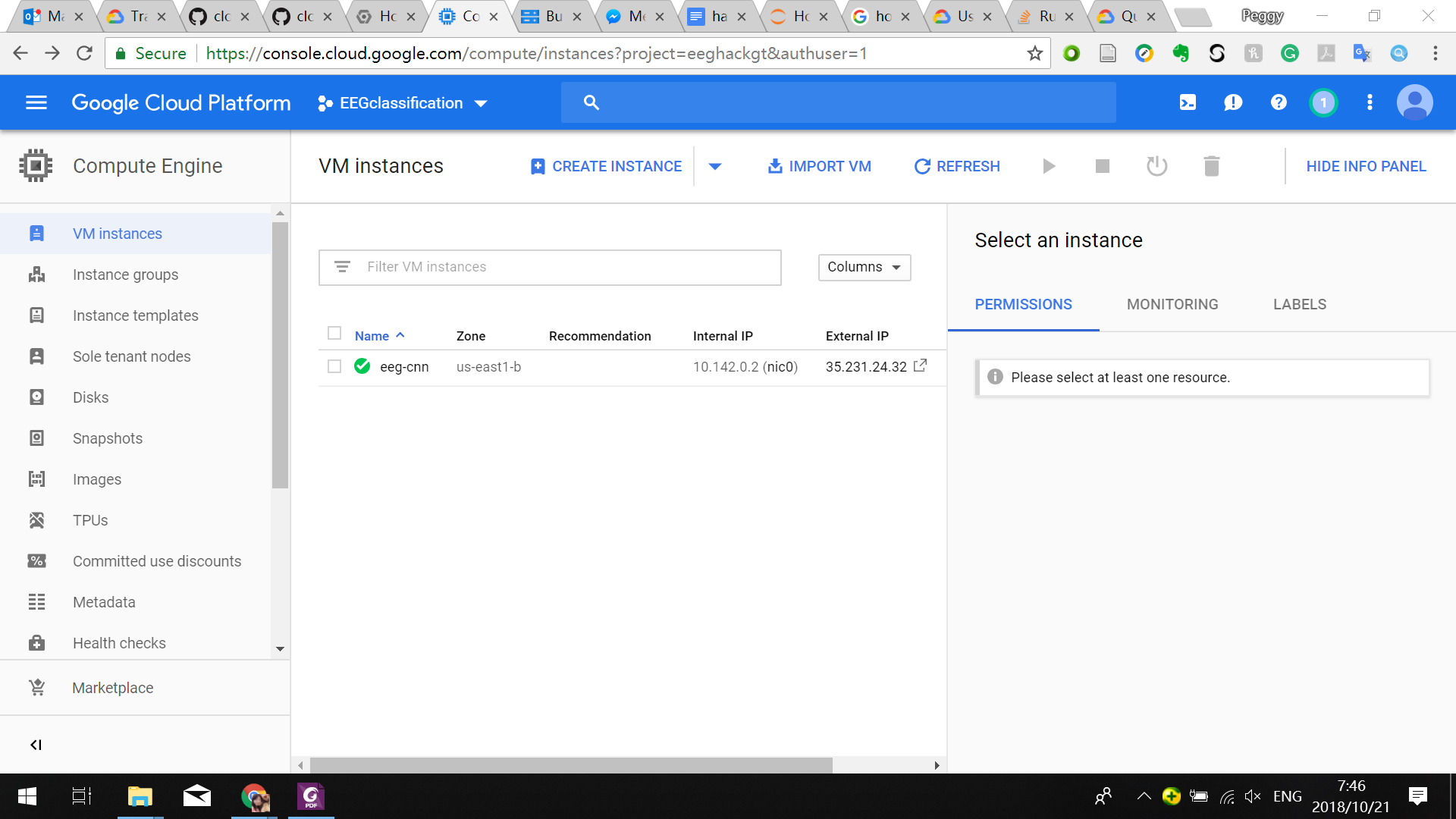Click the horizontal table scrollbar

pyautogui.click(x=570, y=765)
